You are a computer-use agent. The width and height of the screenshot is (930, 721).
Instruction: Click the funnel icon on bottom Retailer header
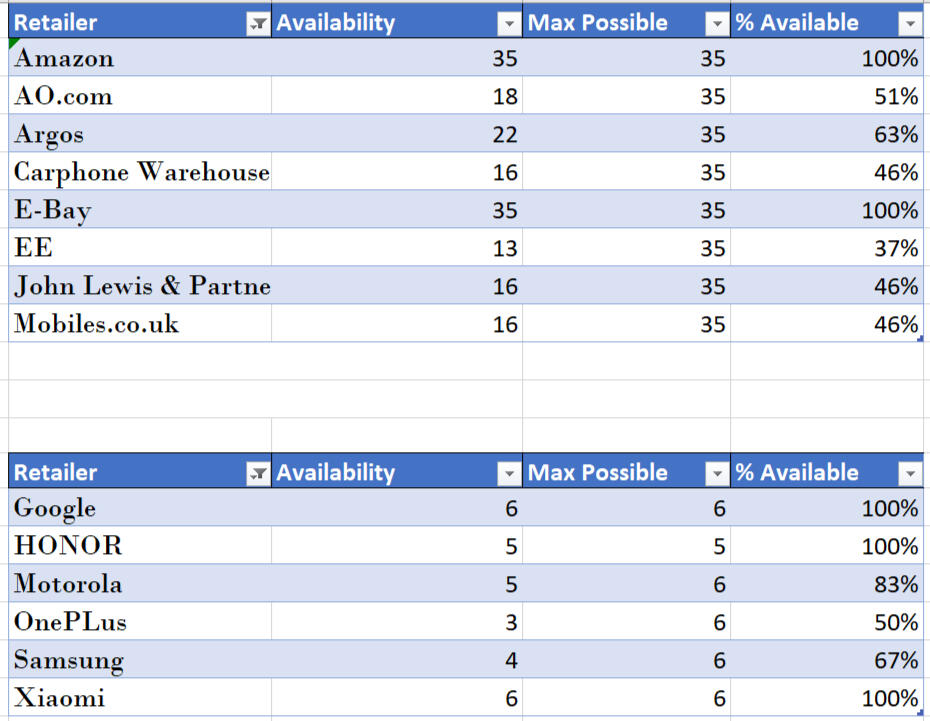[x=258, y=472]
